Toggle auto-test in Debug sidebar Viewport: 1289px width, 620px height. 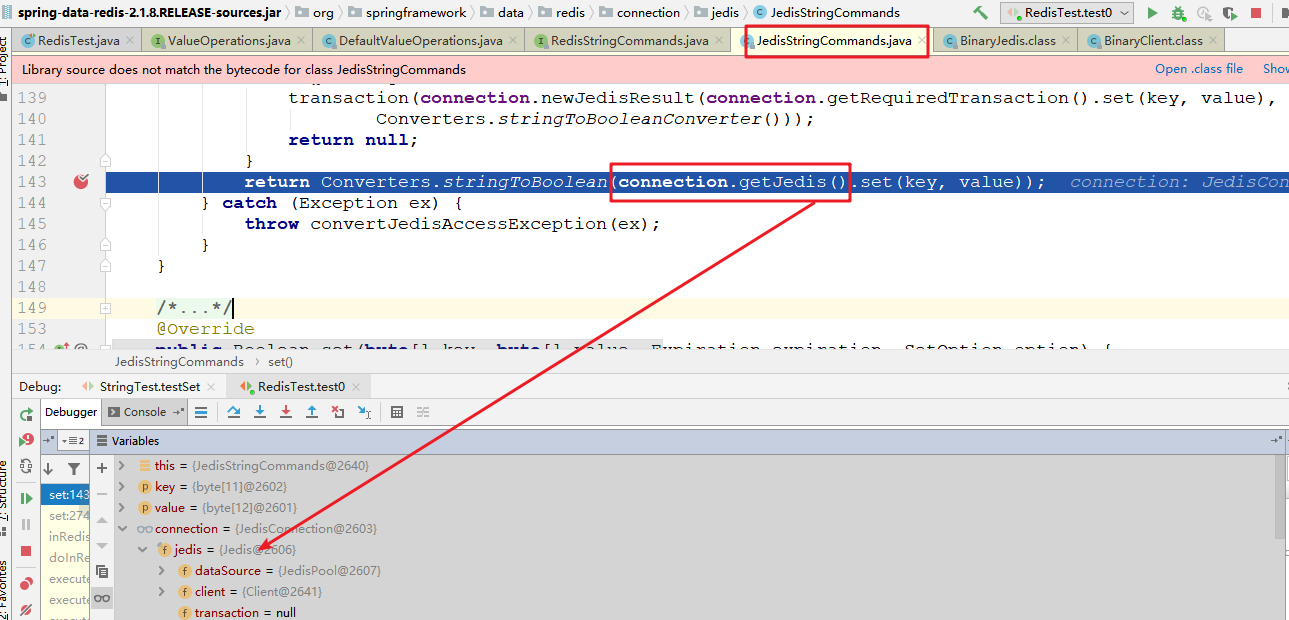pos(26,466)
